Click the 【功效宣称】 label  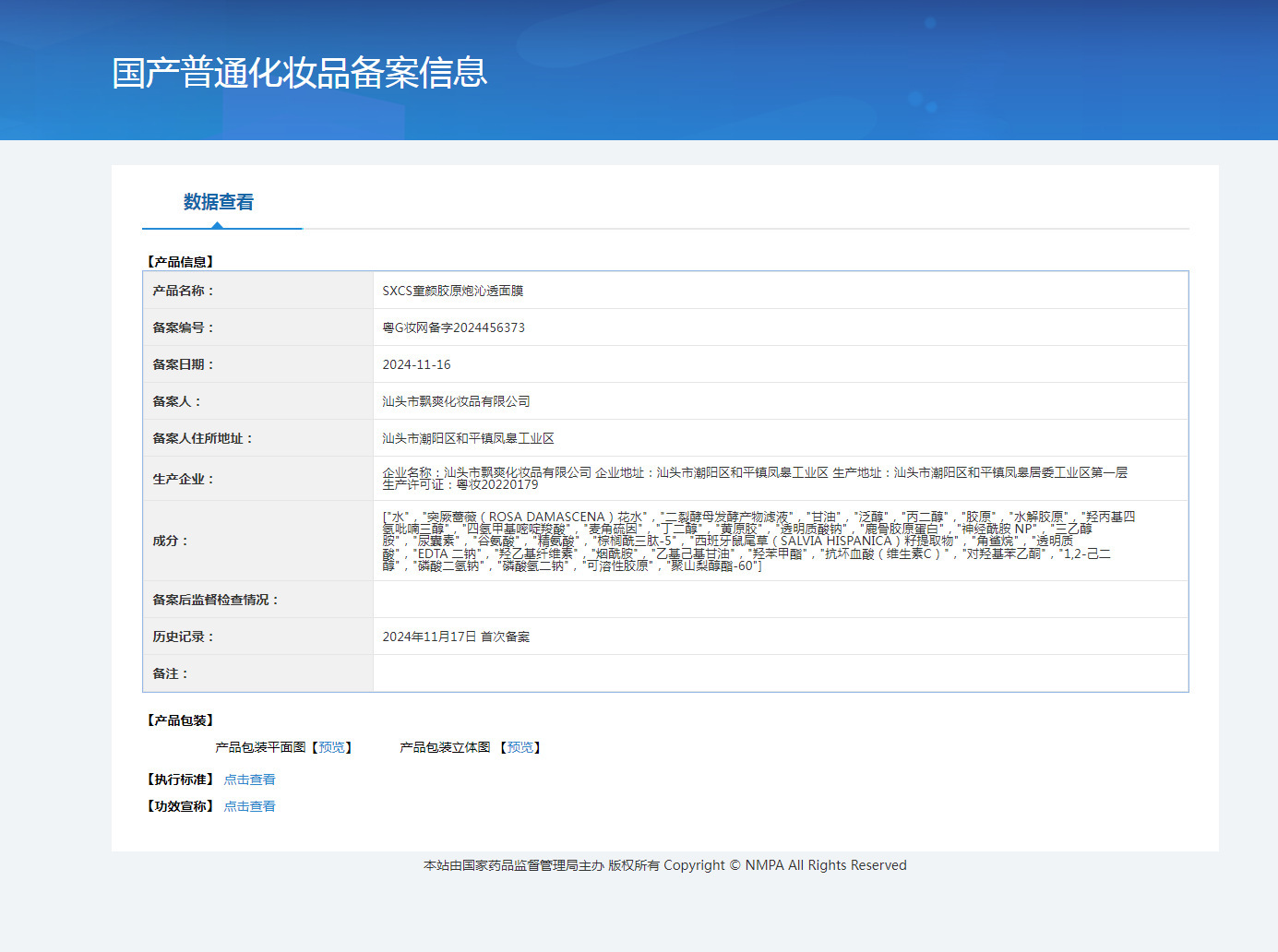[180, 806]
